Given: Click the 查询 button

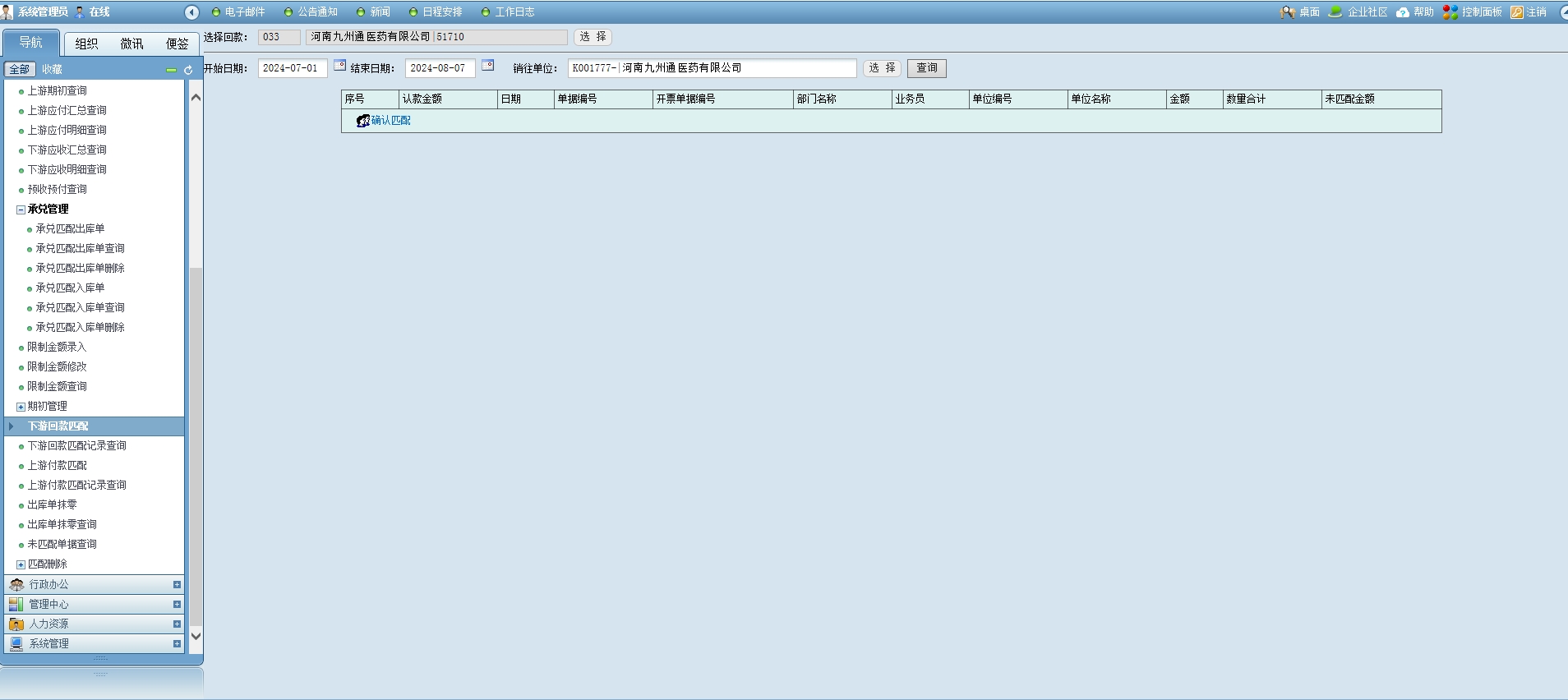Looking at the screenshot, I should click(926, 68).
